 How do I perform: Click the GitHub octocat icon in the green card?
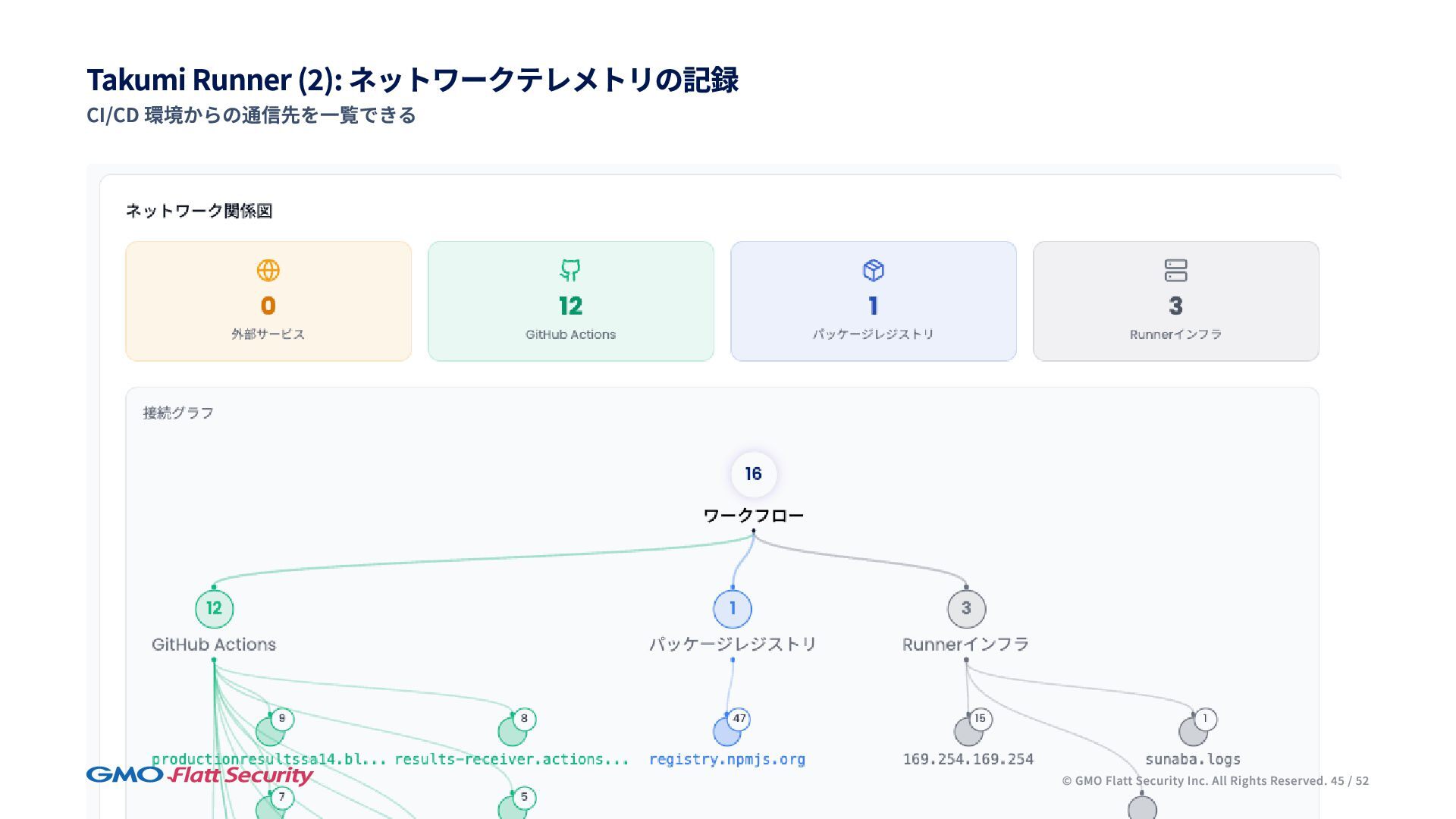pyautogui.click(x=570, y=270)
